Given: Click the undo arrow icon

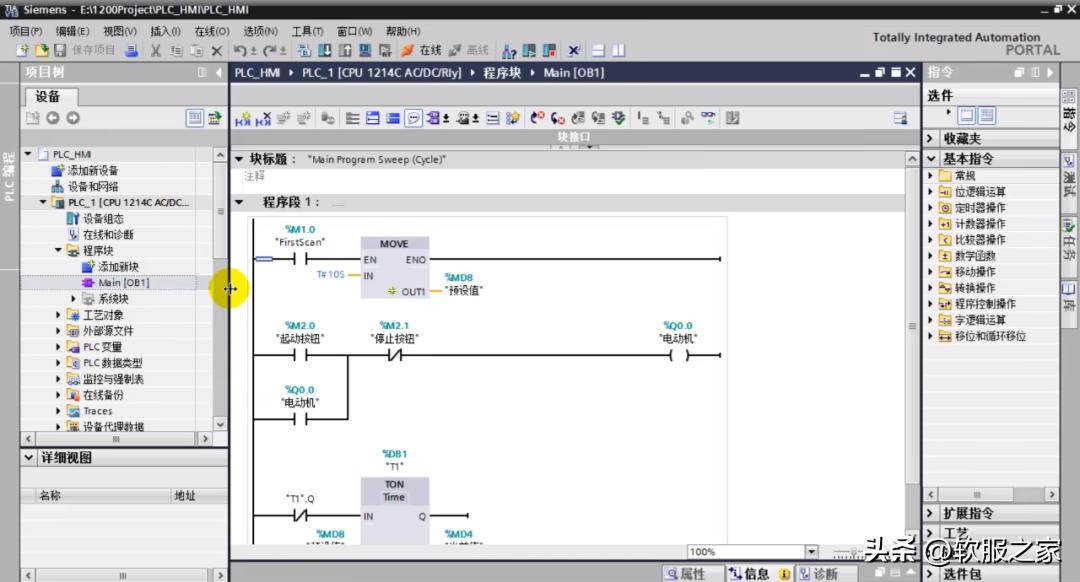Looking at the screenshot, I should (240, 50).
